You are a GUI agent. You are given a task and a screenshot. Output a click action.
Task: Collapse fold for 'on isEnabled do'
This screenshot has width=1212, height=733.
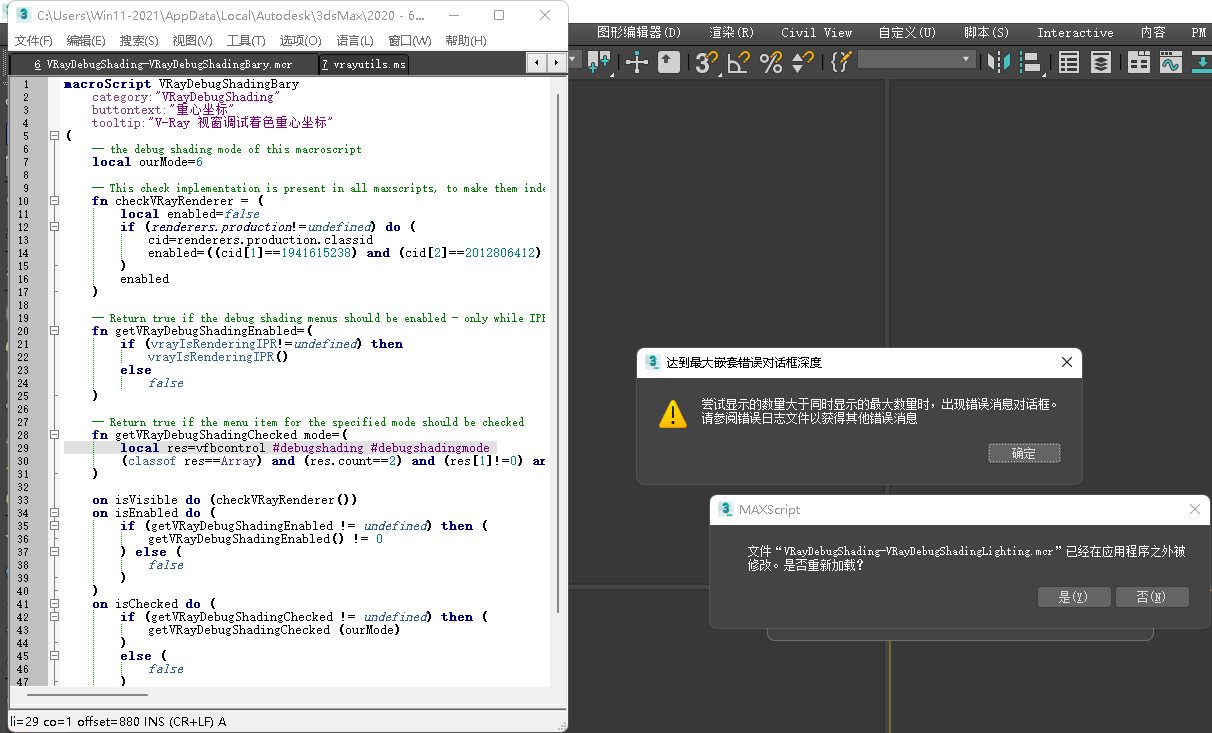tap(54, 513)
